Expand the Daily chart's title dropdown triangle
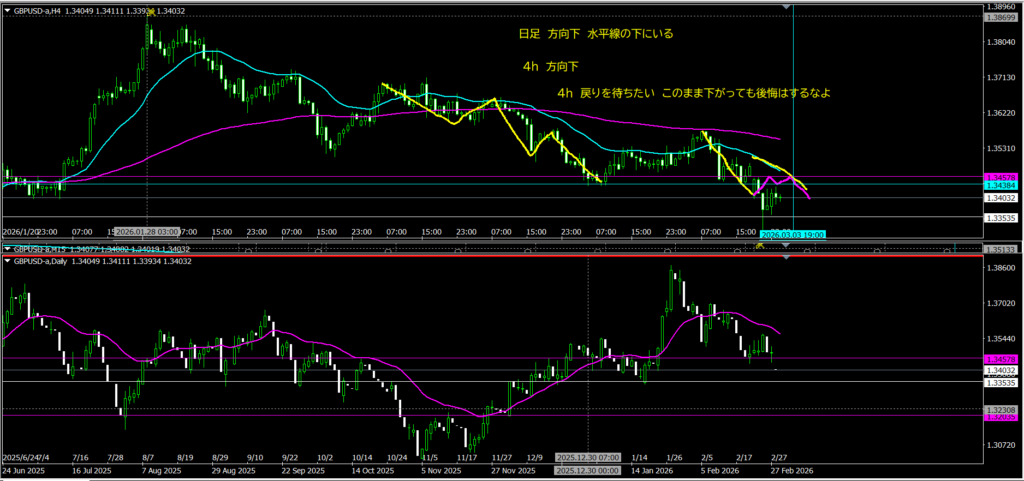The height and width of the screenshot is (481, 1024). pos(9,260)
